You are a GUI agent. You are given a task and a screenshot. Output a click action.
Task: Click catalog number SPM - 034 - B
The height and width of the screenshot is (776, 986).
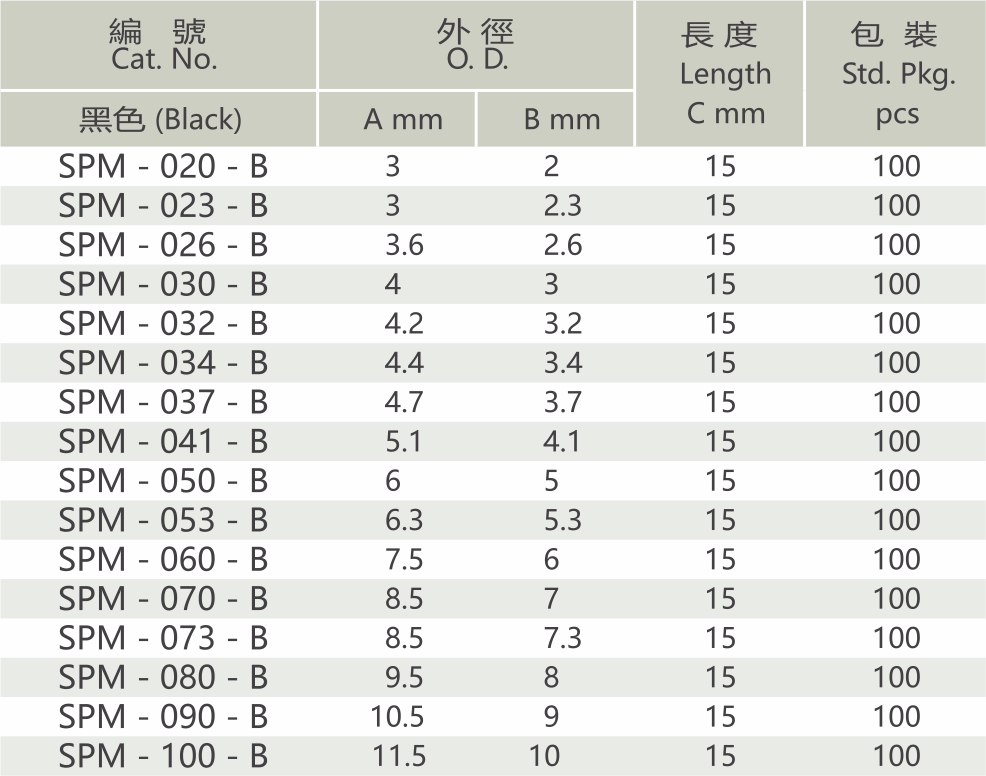[x=163, y=363]
